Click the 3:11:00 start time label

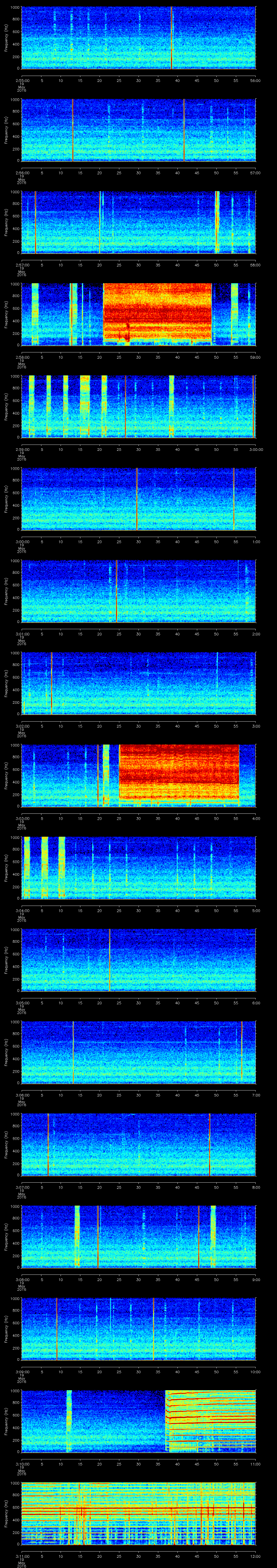pos(22,1556)
